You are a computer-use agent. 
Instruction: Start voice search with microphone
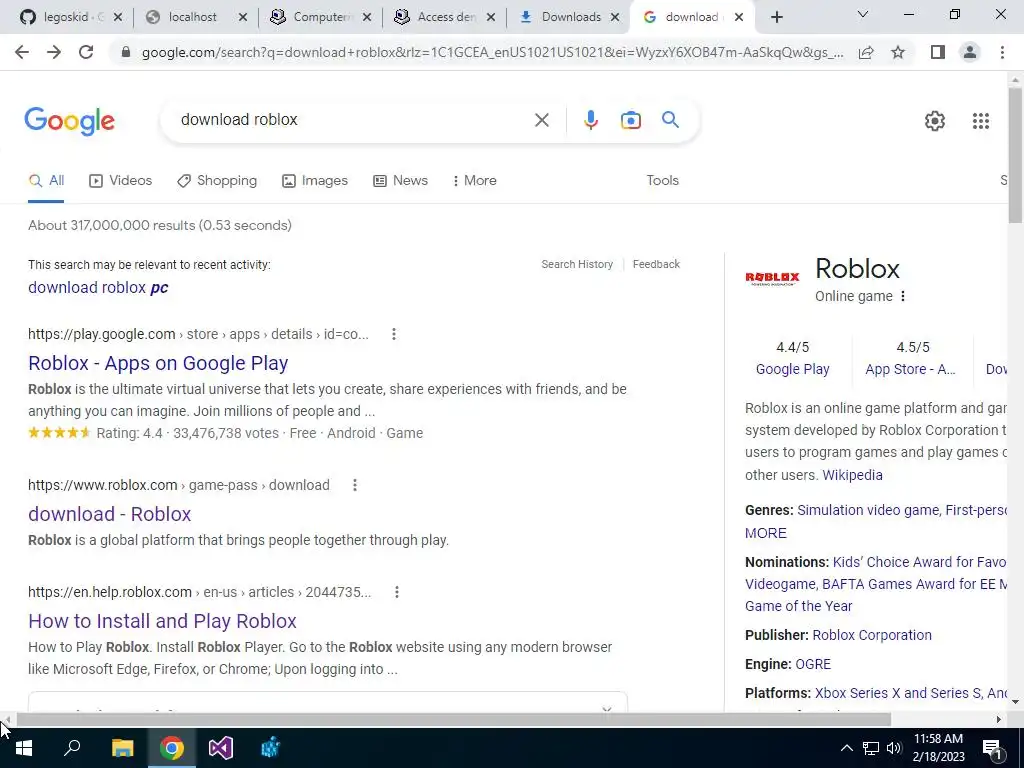tap(590, 120)
